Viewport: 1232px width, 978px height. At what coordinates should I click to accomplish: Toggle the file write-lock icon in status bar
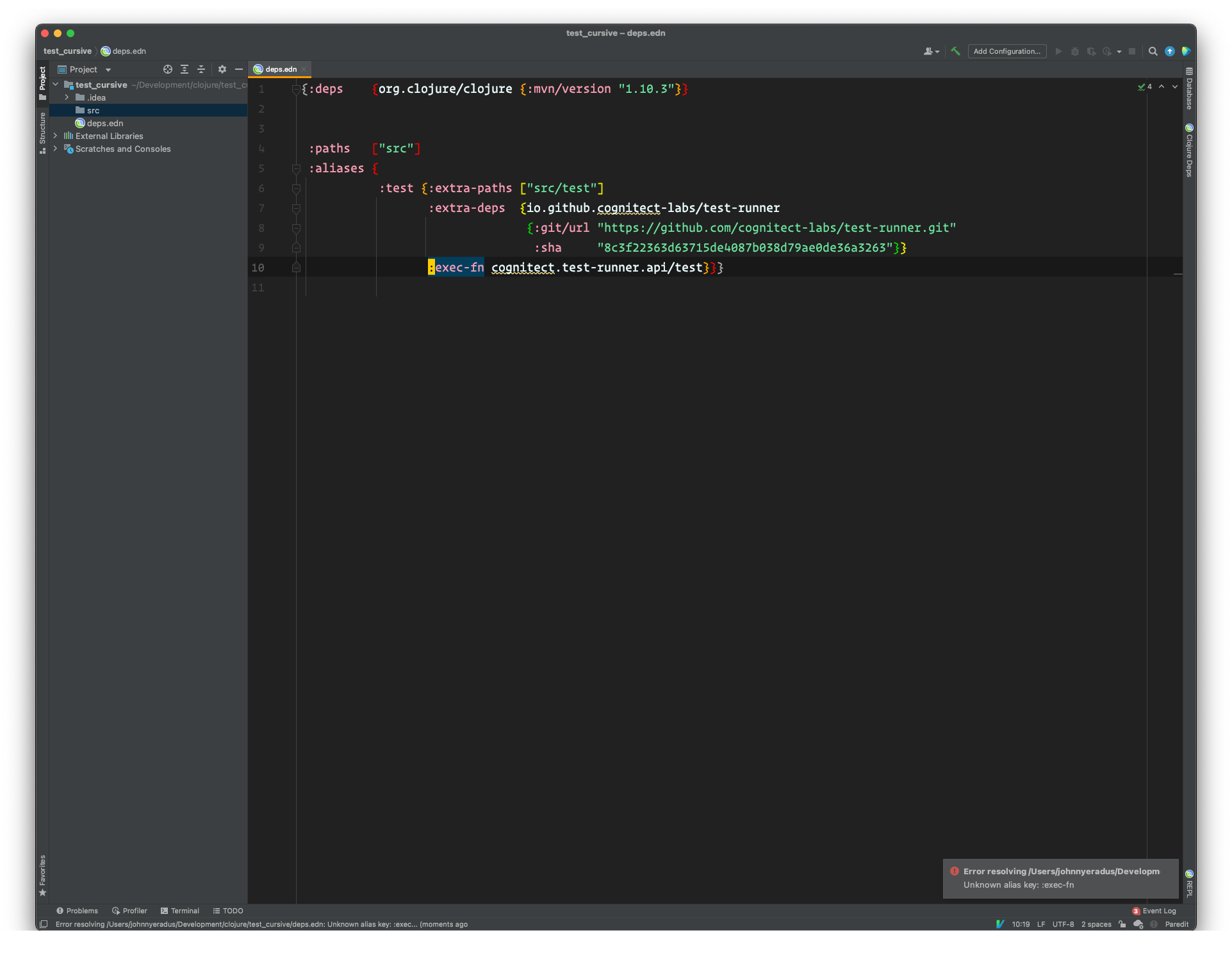pyautogui.click(x=1121, y=924)
